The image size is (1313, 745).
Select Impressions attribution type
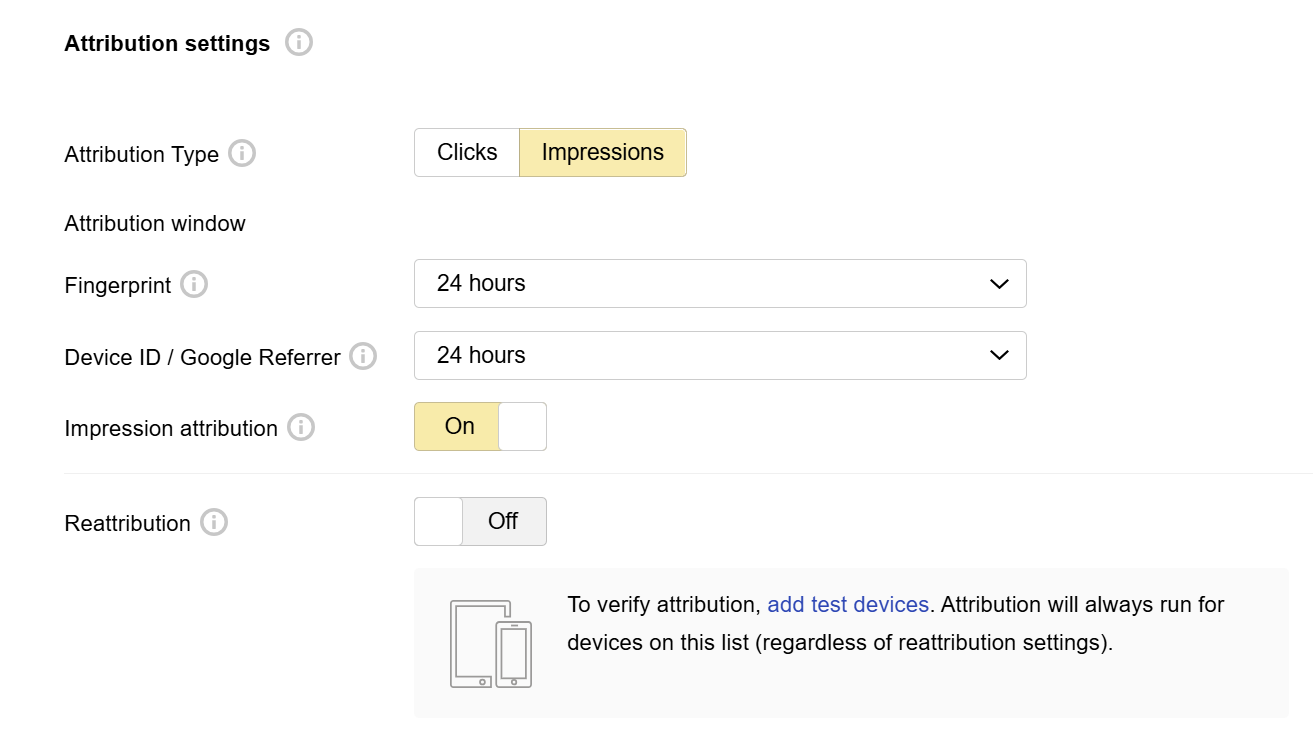coord(603,153)
